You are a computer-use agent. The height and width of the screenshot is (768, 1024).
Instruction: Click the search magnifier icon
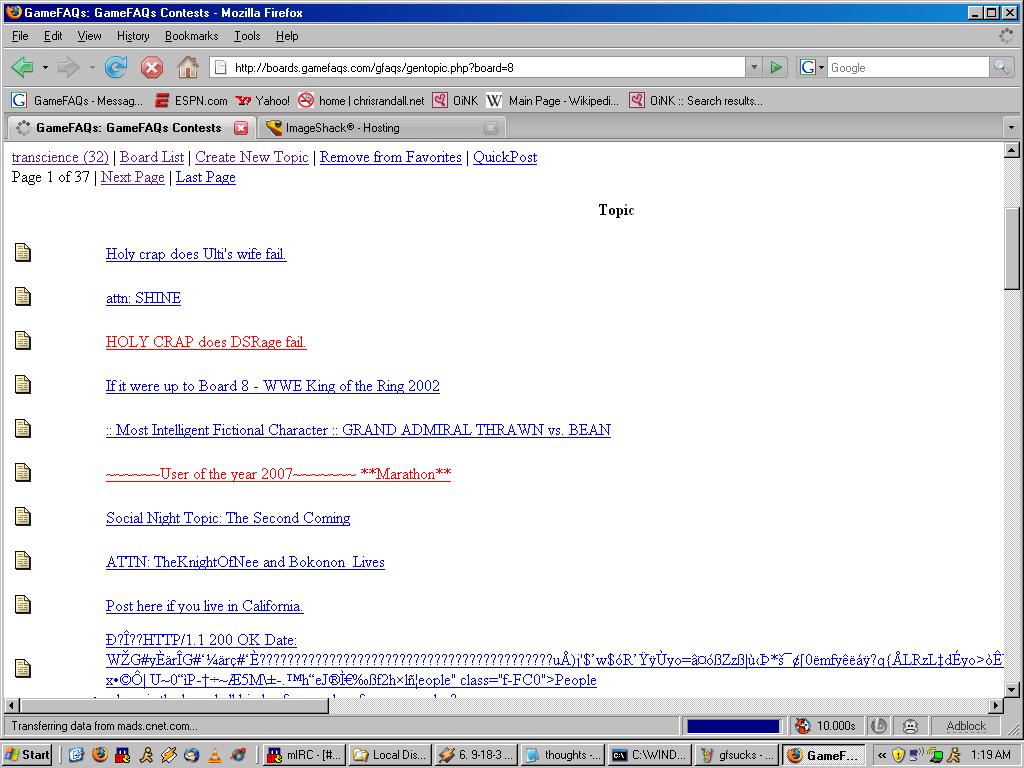tap(1000, 67)
